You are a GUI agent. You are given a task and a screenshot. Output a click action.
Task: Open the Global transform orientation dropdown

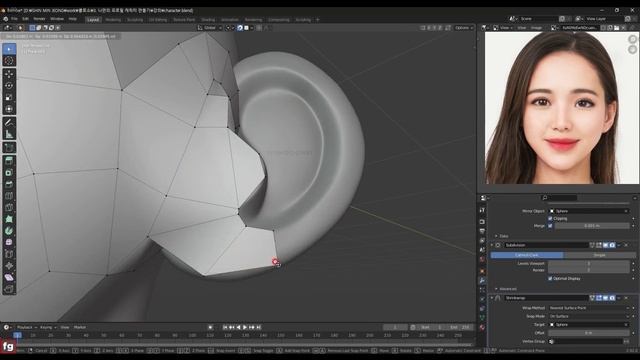(x=210, y=28)
